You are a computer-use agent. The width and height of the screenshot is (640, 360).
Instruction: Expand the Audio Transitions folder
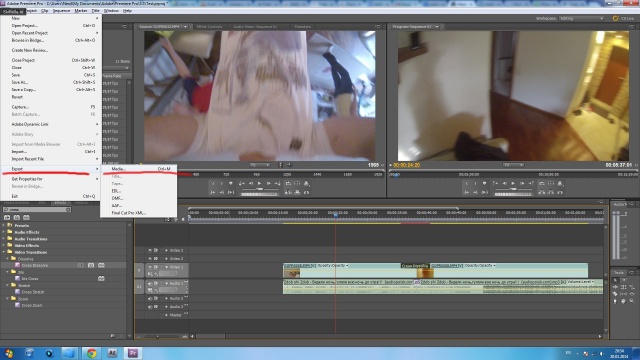[x=4, y=239]
